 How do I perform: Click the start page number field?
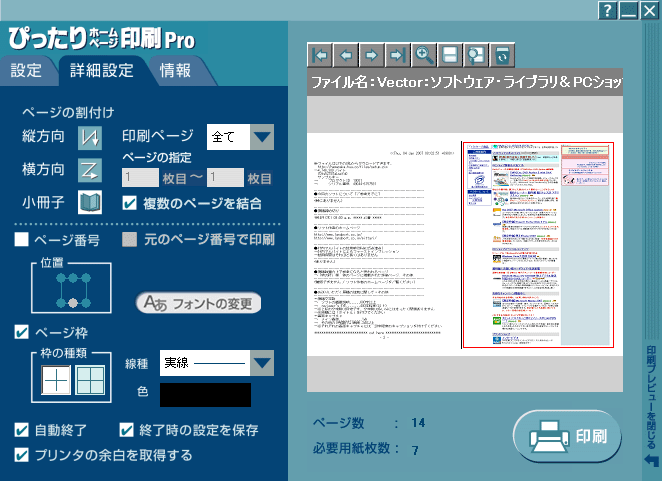[x=140, y=177]
